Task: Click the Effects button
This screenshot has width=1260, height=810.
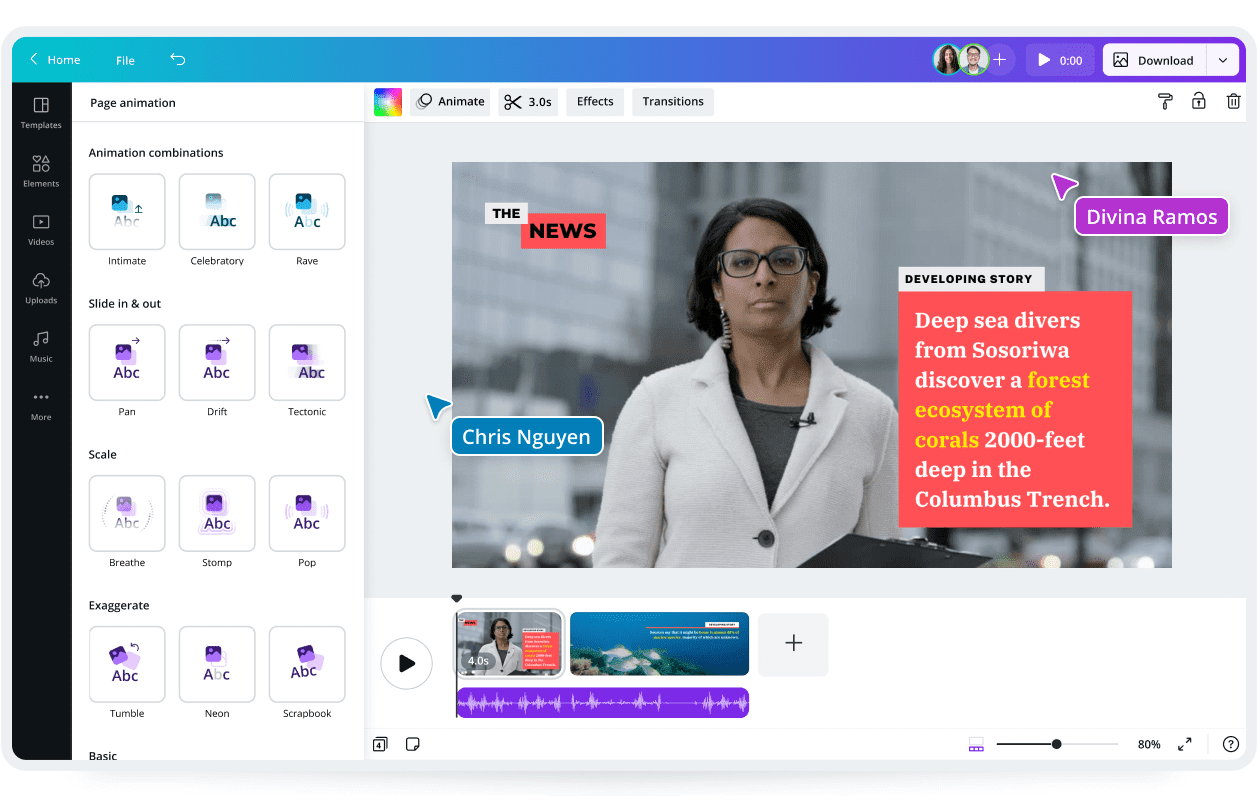Action: click(x=595, y=101)
